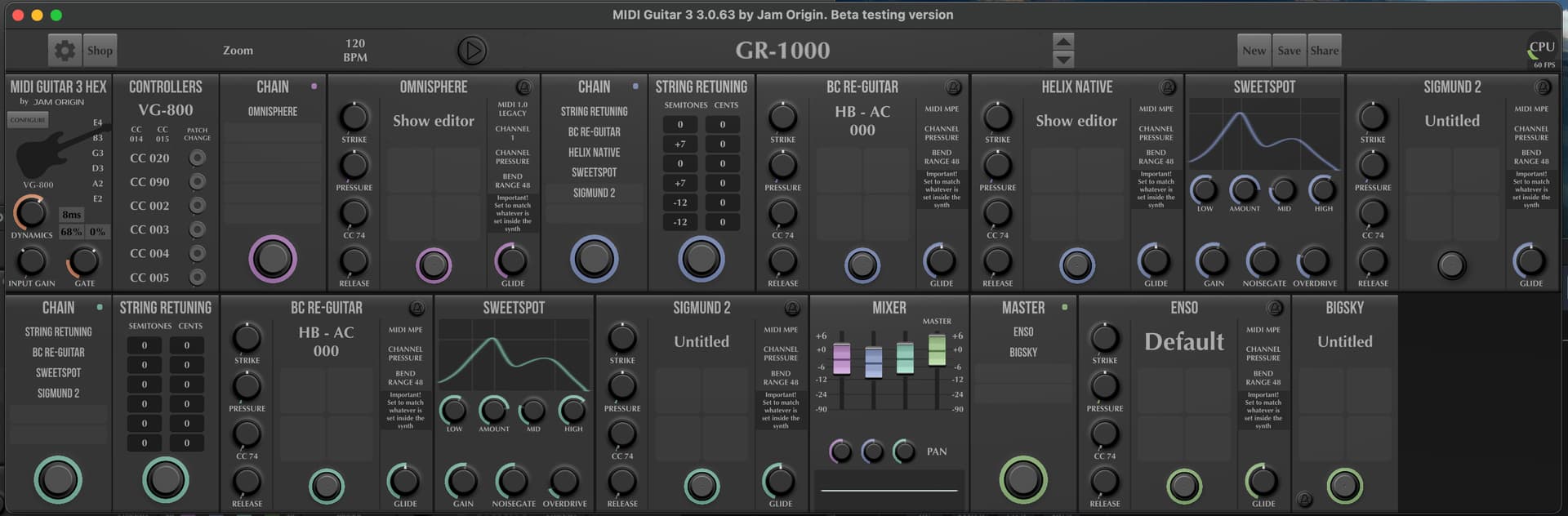The image size is (1568, 516).
Task: Open Omnisphere's Channel 1 selector
Action: 513,133
